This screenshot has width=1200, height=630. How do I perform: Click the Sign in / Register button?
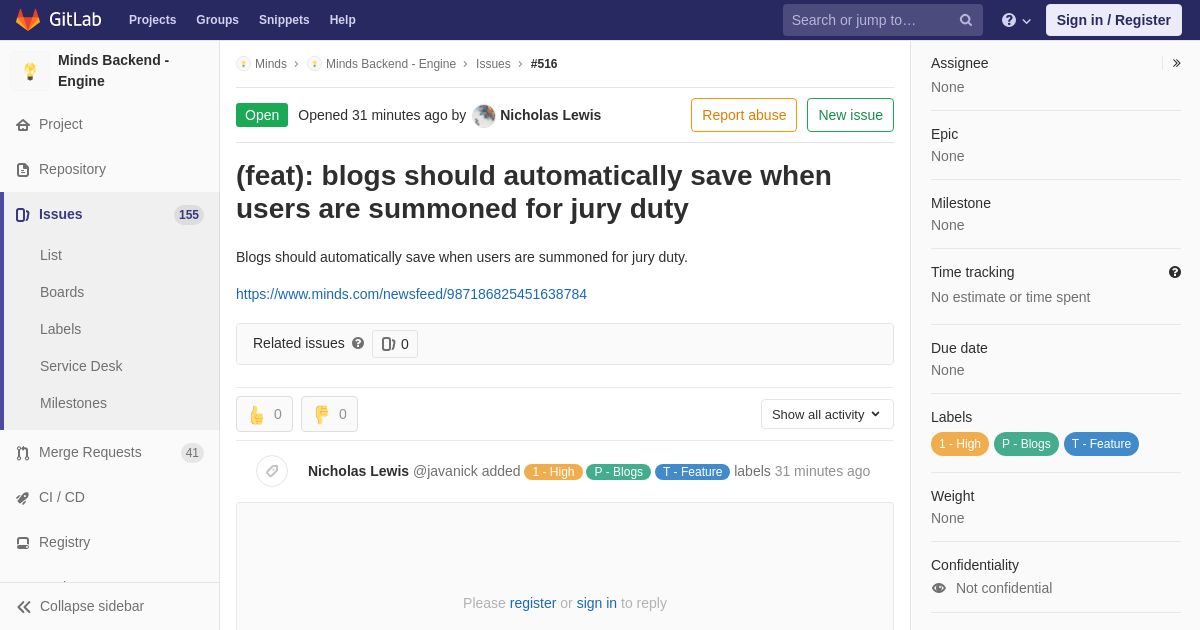1113,20
